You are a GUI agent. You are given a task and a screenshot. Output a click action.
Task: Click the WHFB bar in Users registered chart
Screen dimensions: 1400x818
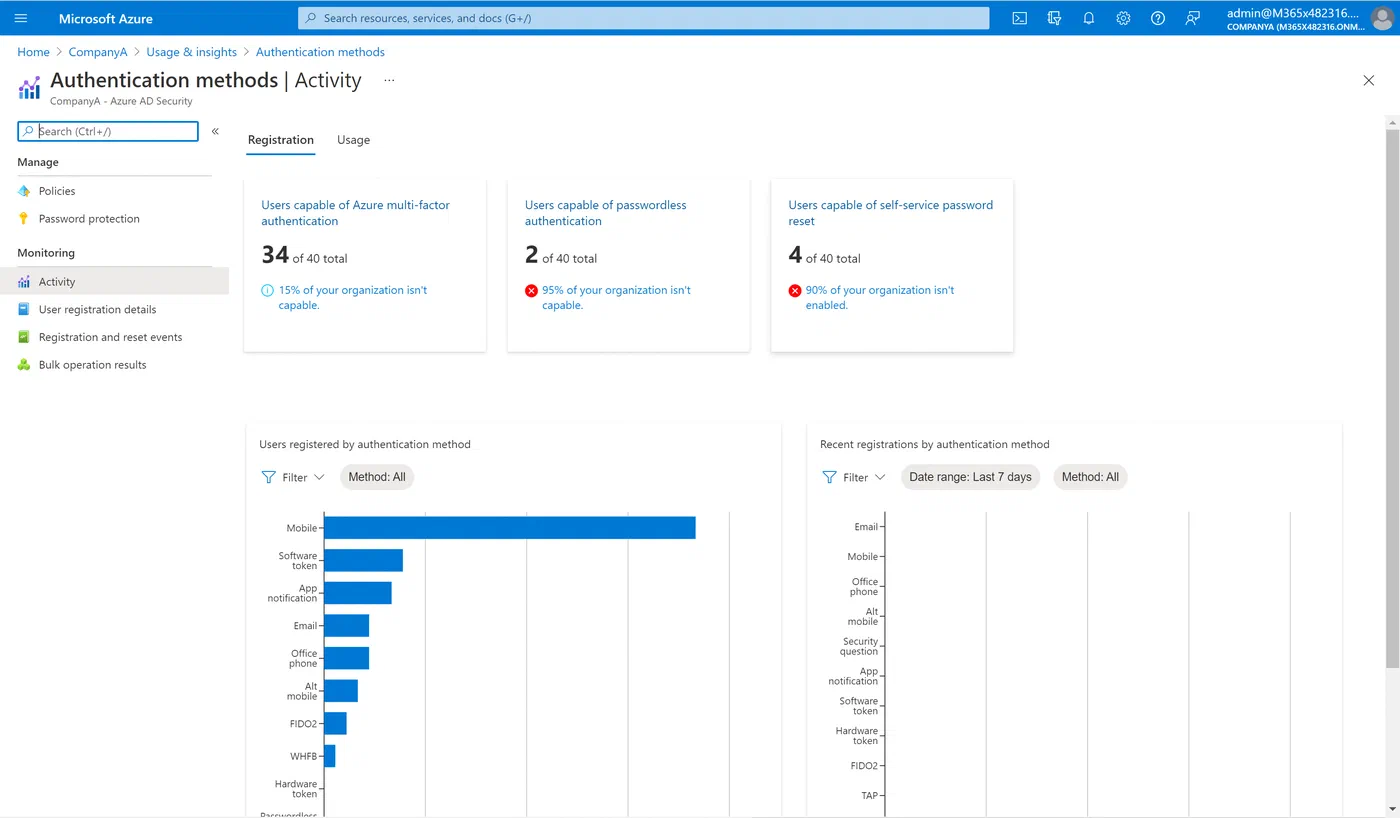(x=330, y=756)
